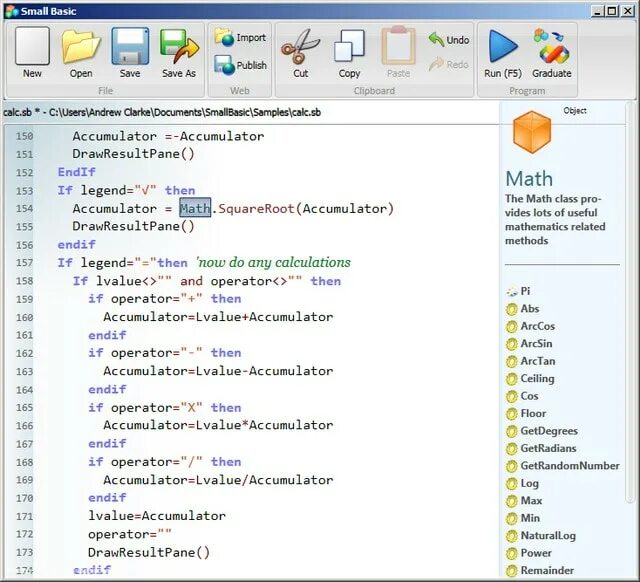Click SquareRoot on line 154
Viewport: 640px width, 582px height.
click(x=256, y=209)
